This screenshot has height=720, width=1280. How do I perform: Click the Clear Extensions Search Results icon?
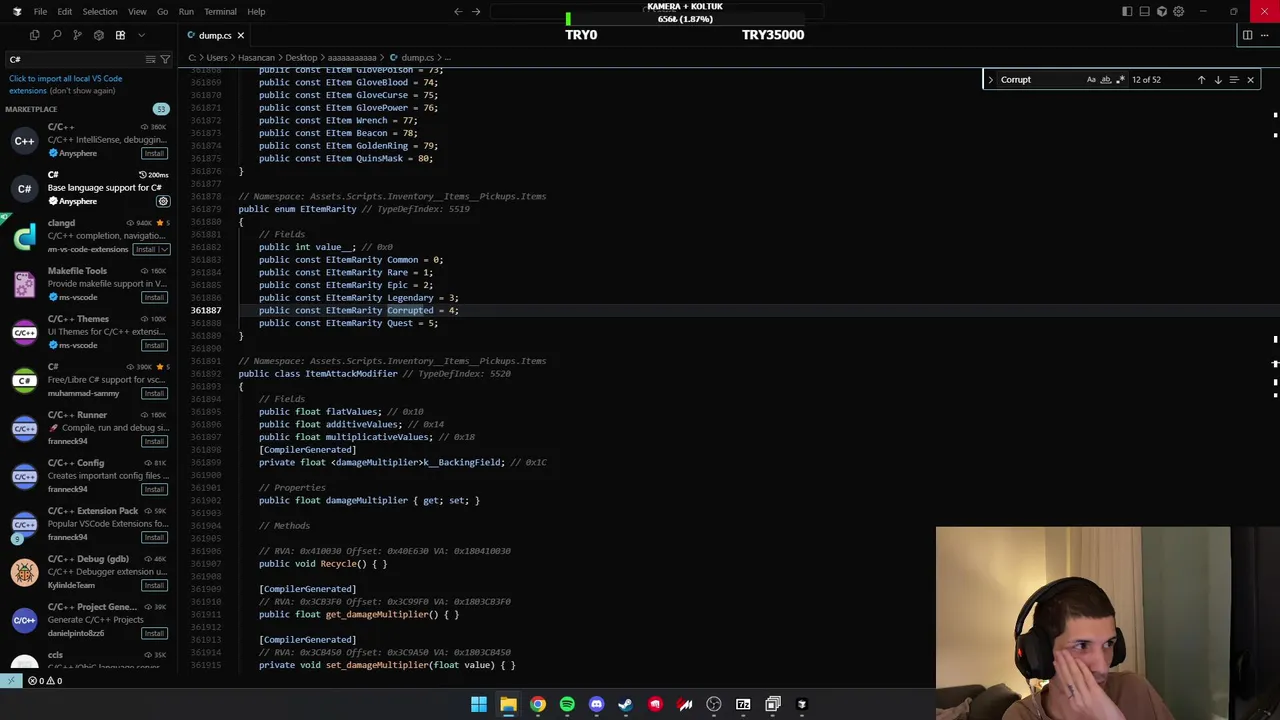click(x=150, y=59)
